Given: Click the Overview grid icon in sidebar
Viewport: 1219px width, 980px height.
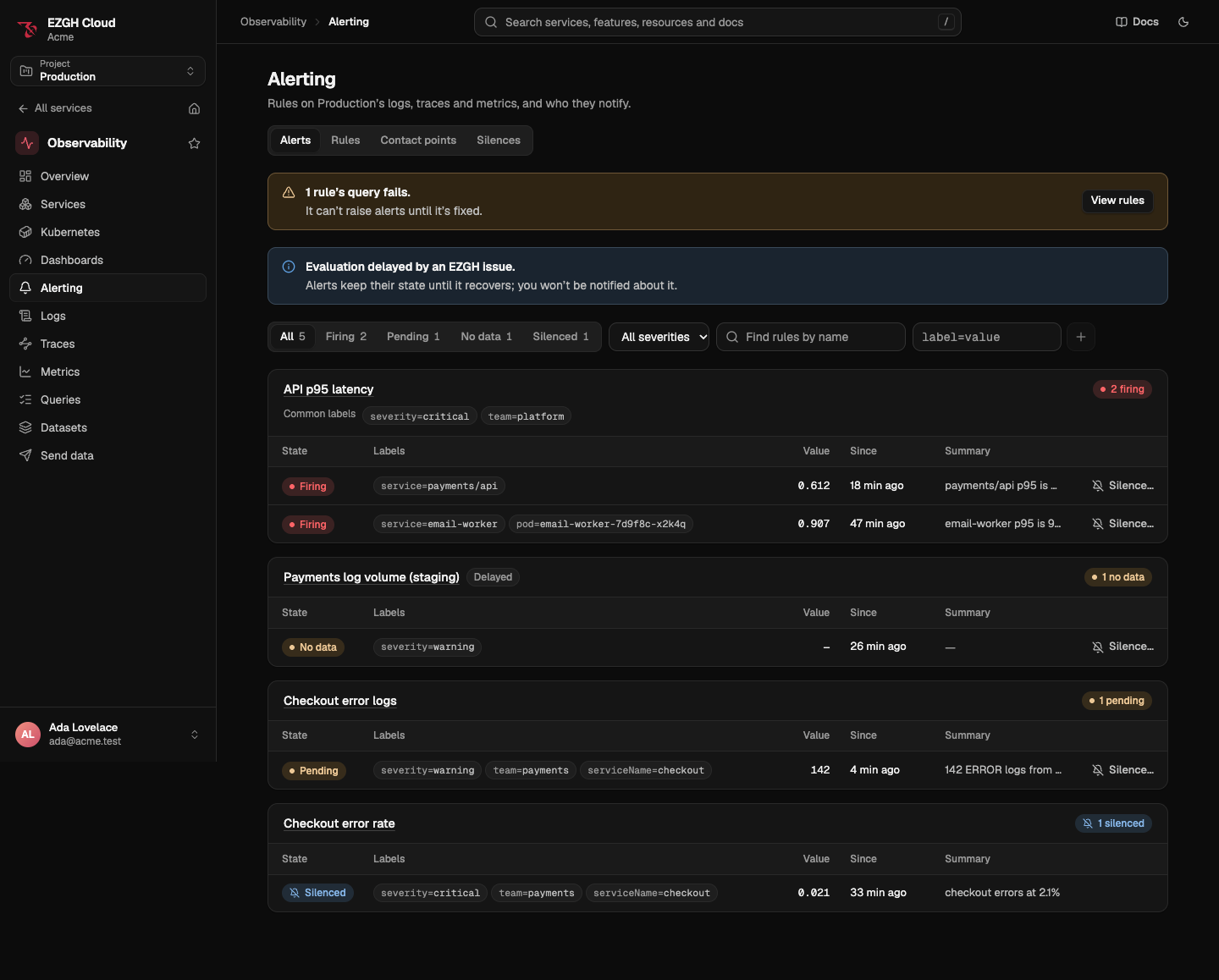Looking at the screenshot, I should click(25, 176).
